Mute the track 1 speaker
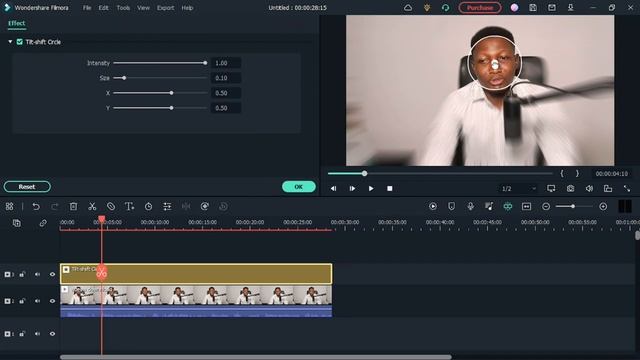This screenshot has height=360, width=640. [37, 333]
